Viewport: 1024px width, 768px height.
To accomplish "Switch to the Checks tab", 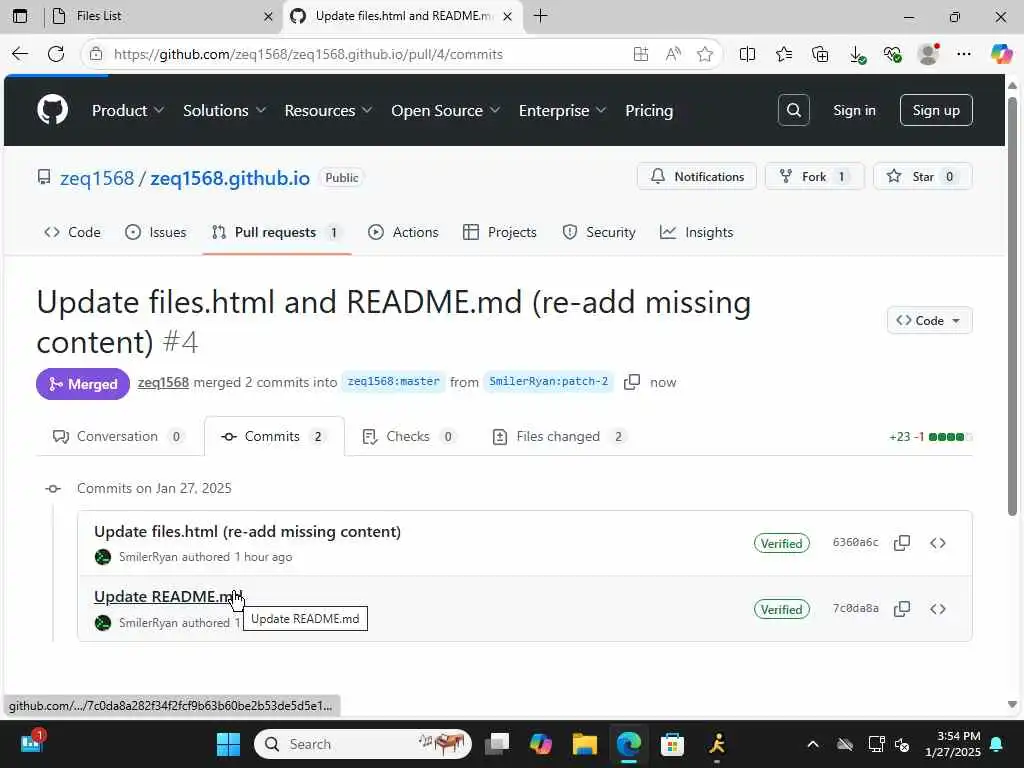I will 408,436.
